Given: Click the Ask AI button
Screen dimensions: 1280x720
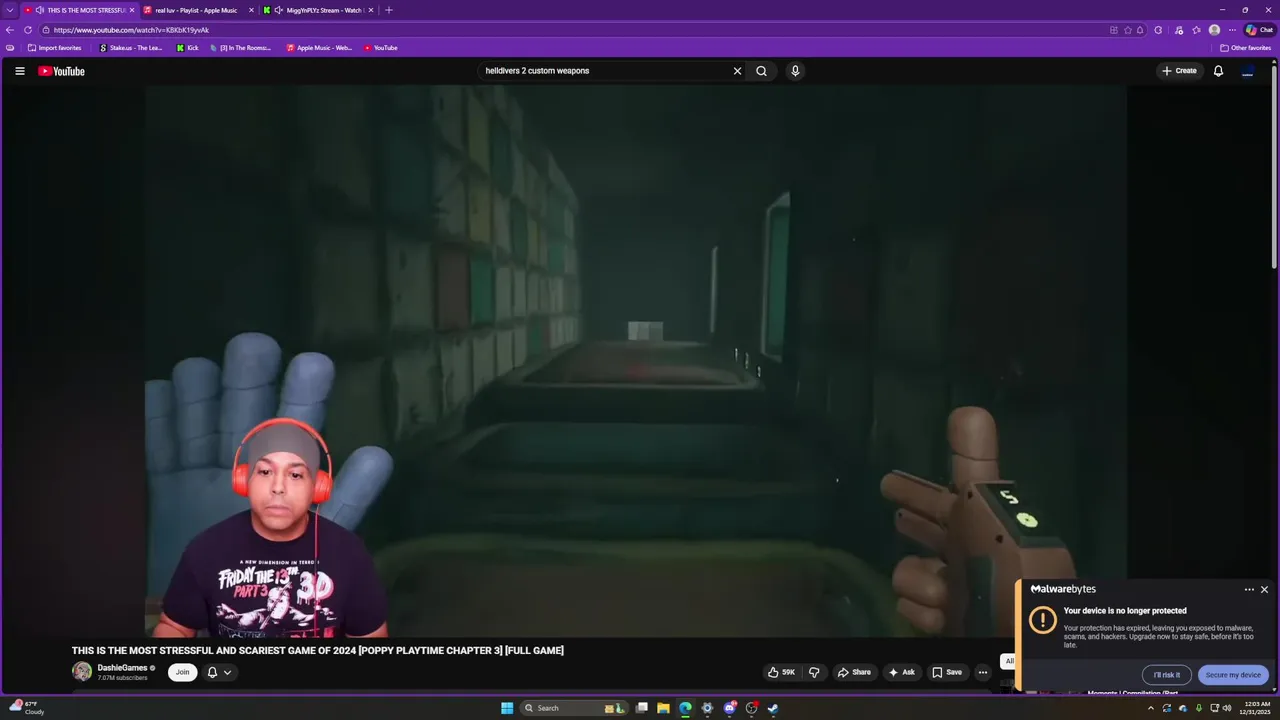Looking at the screenshot, I should (901, 672).
